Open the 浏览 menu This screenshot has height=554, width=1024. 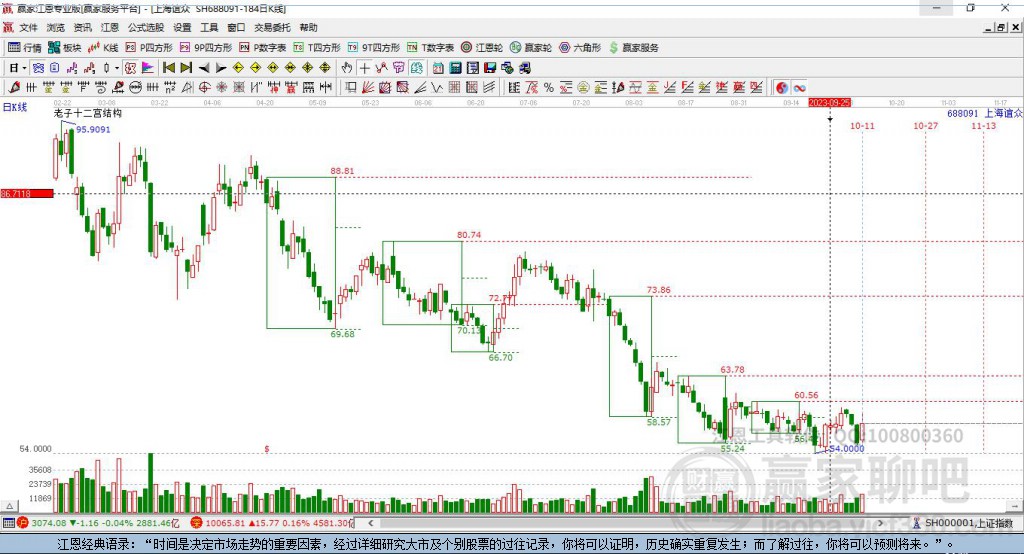(56, 27)
